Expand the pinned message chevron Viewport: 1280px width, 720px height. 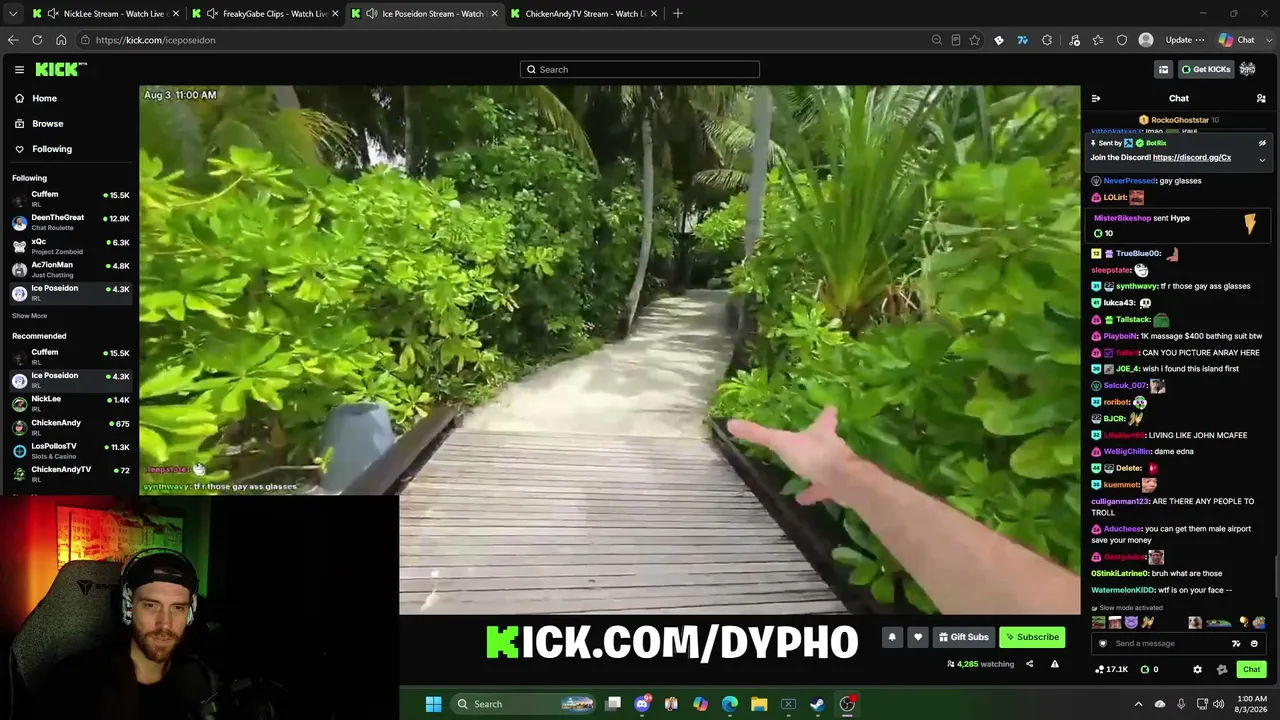[x=1262, y=160]
